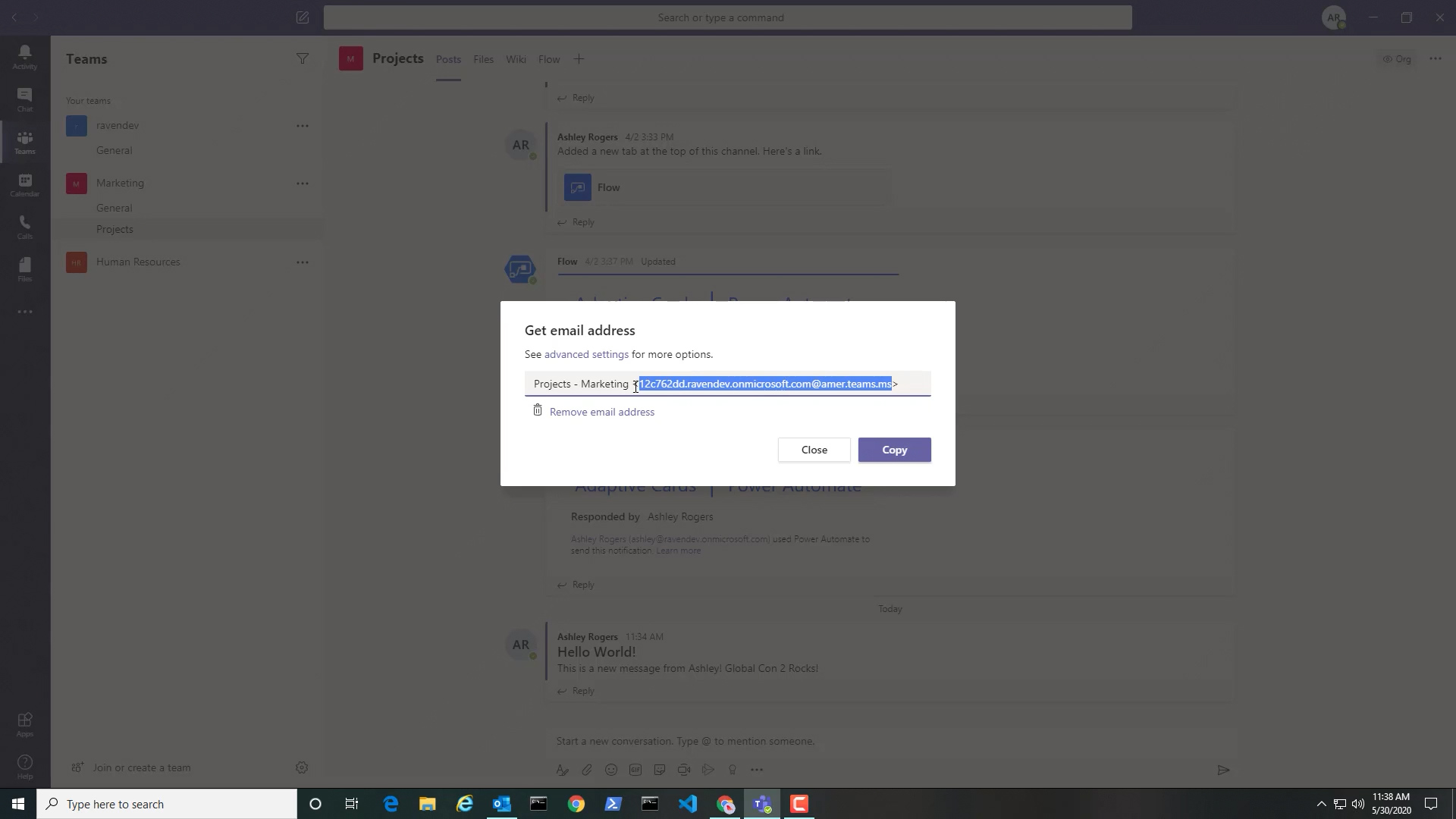Screen dimensions: 1456x819
Task: Click user profile avatar AR top right
Action: click(1334, 17)
